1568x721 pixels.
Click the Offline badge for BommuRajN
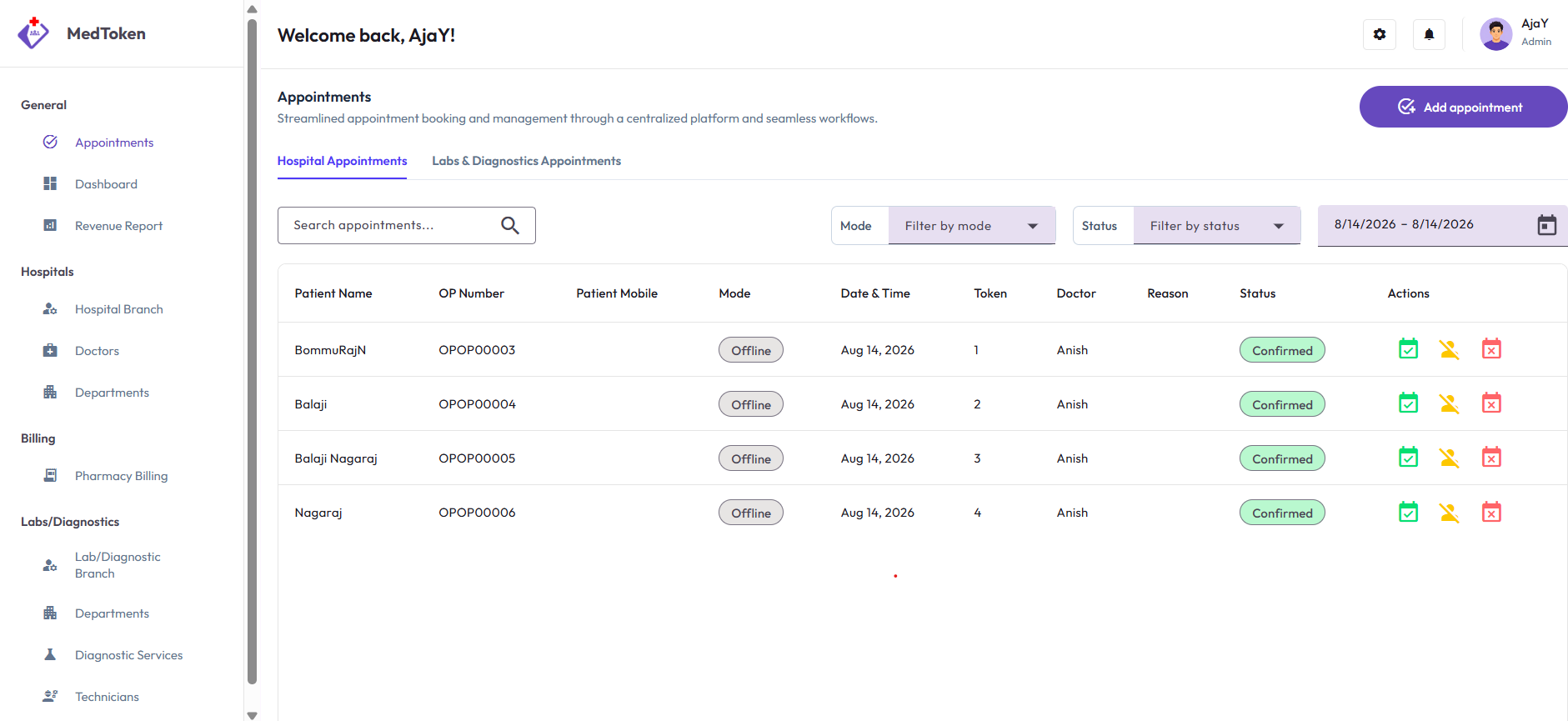click(x=751, y=350)
